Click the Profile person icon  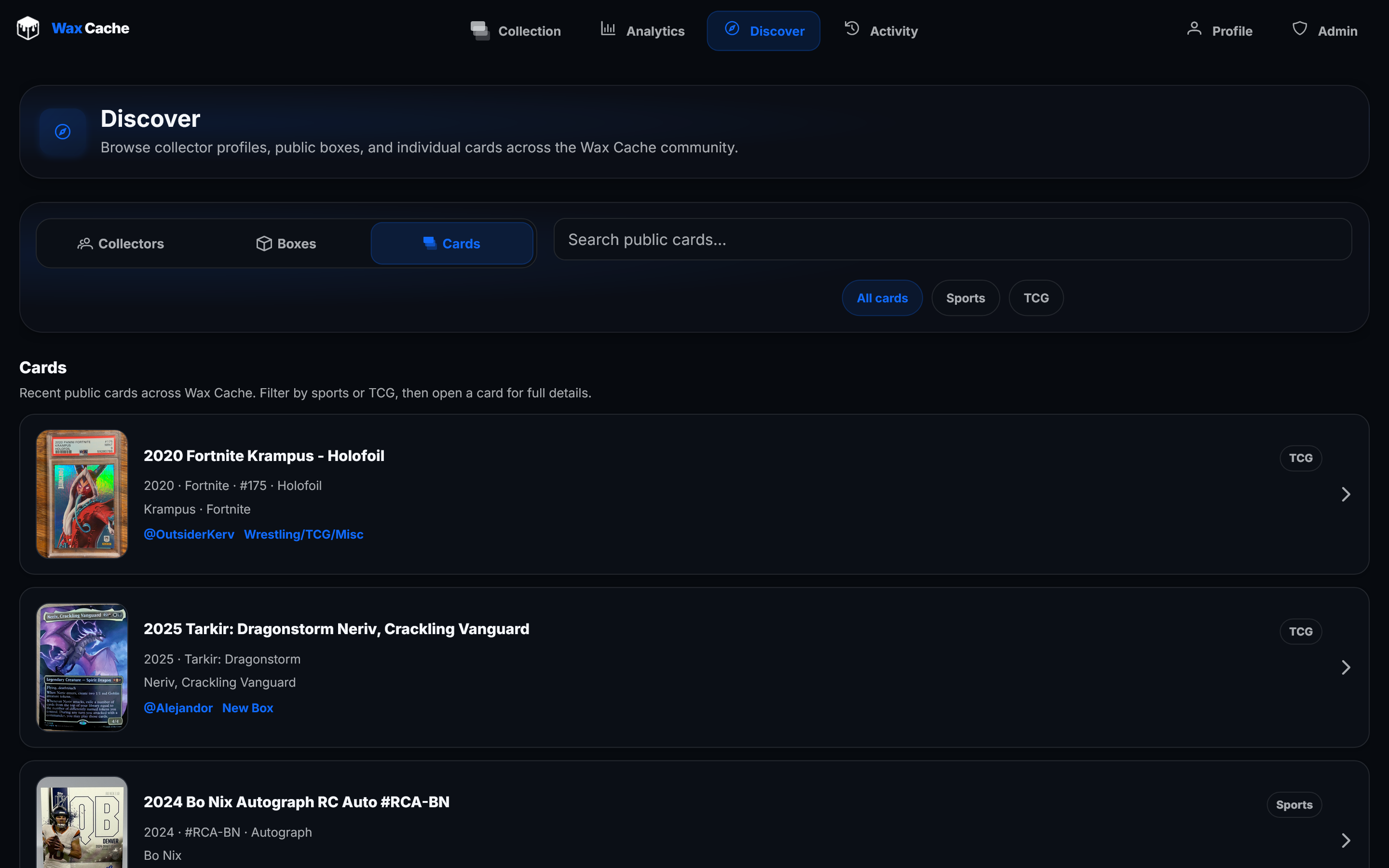point(1195,29)
